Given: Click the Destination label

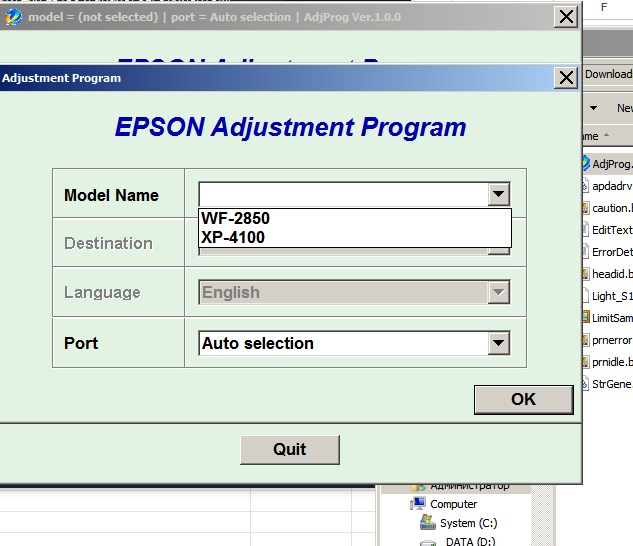Looking at the screenshot, I should click(109, 244).
